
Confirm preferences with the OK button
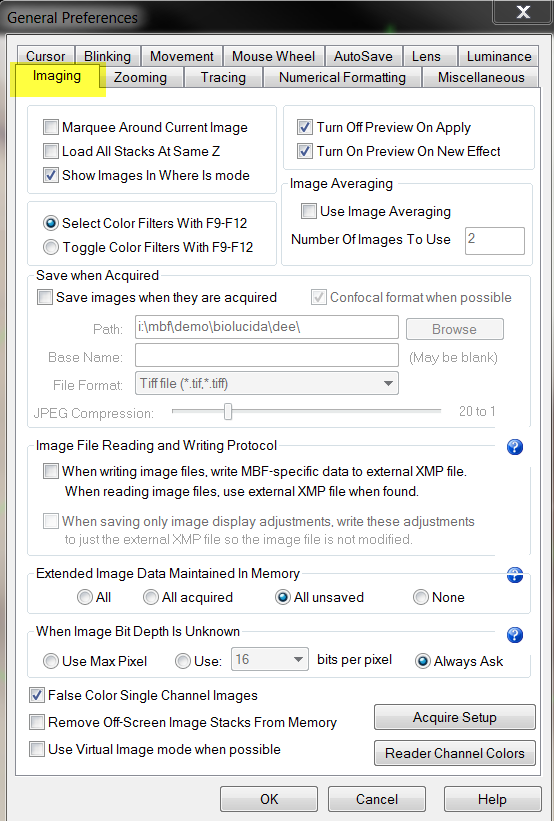click(269, 799)
